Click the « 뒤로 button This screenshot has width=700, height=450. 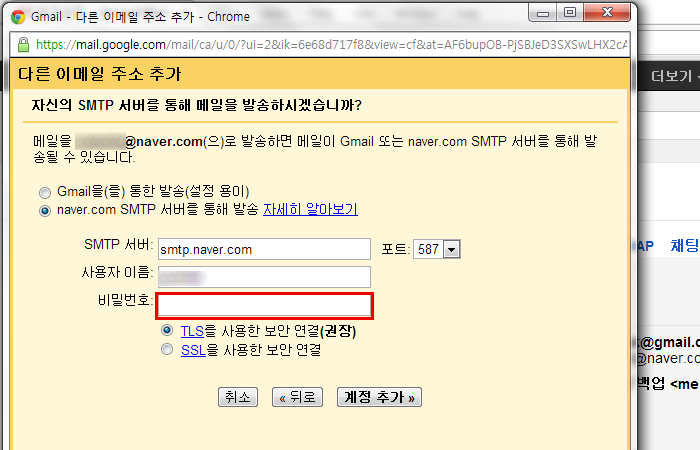coord(297,397)
